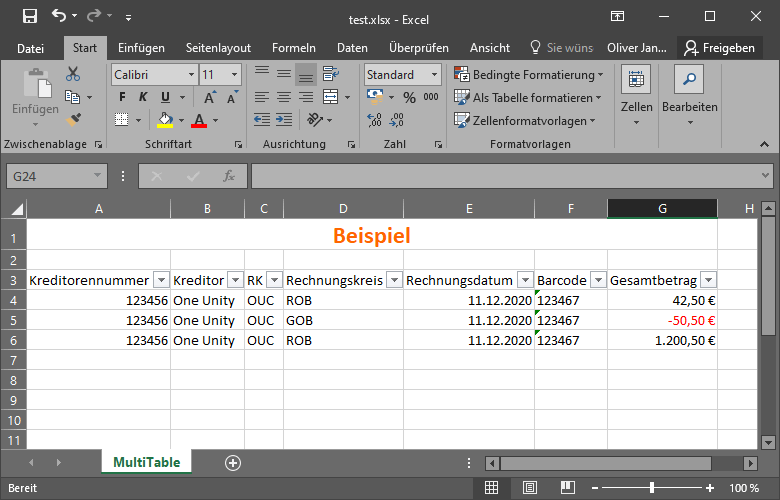Switch to Einfügen ribbon tab
Image resolution: width=780 pixels, height=500 pixels.
[141, 48]
